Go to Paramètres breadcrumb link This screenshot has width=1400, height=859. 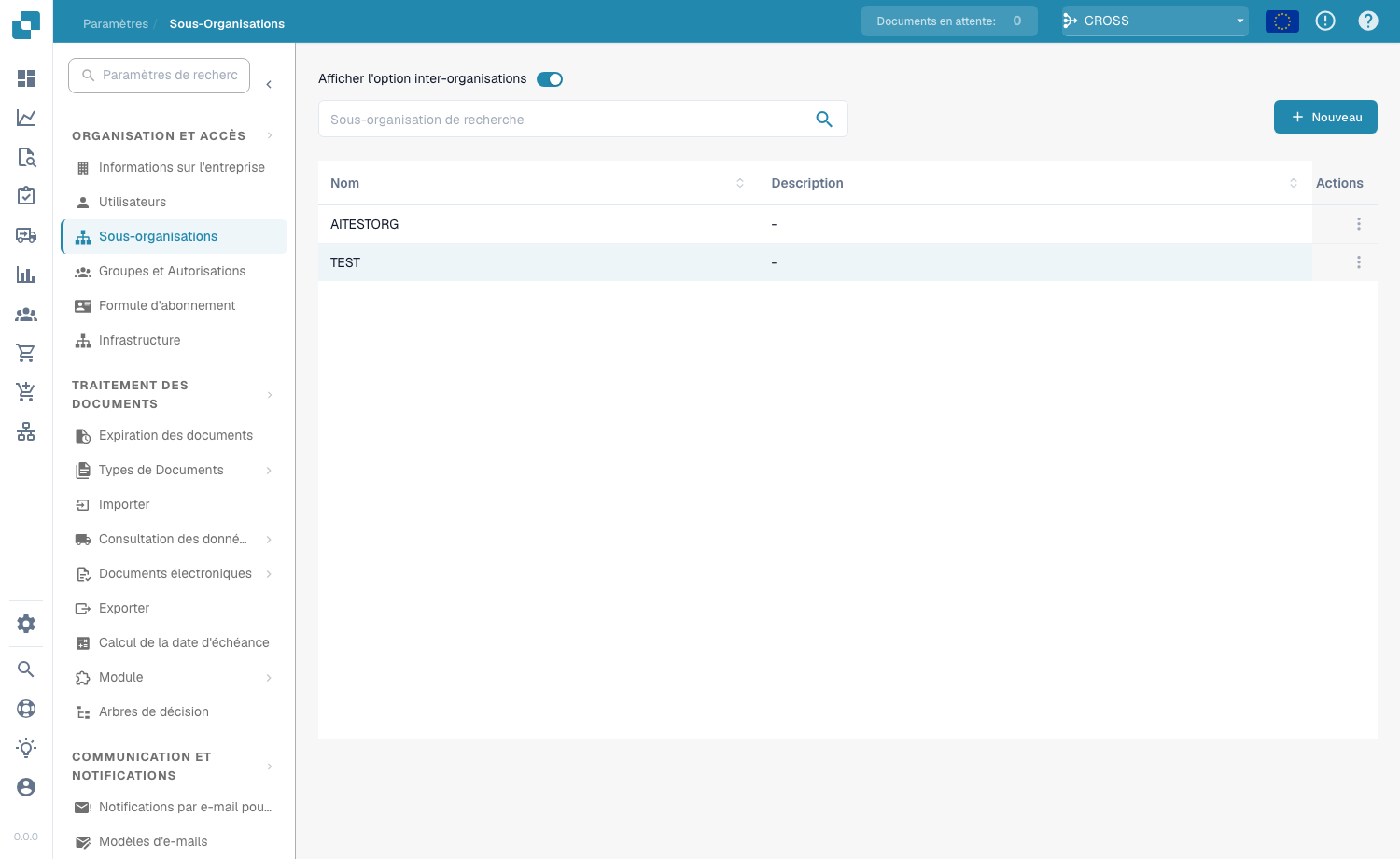click(x=116, y=23)
